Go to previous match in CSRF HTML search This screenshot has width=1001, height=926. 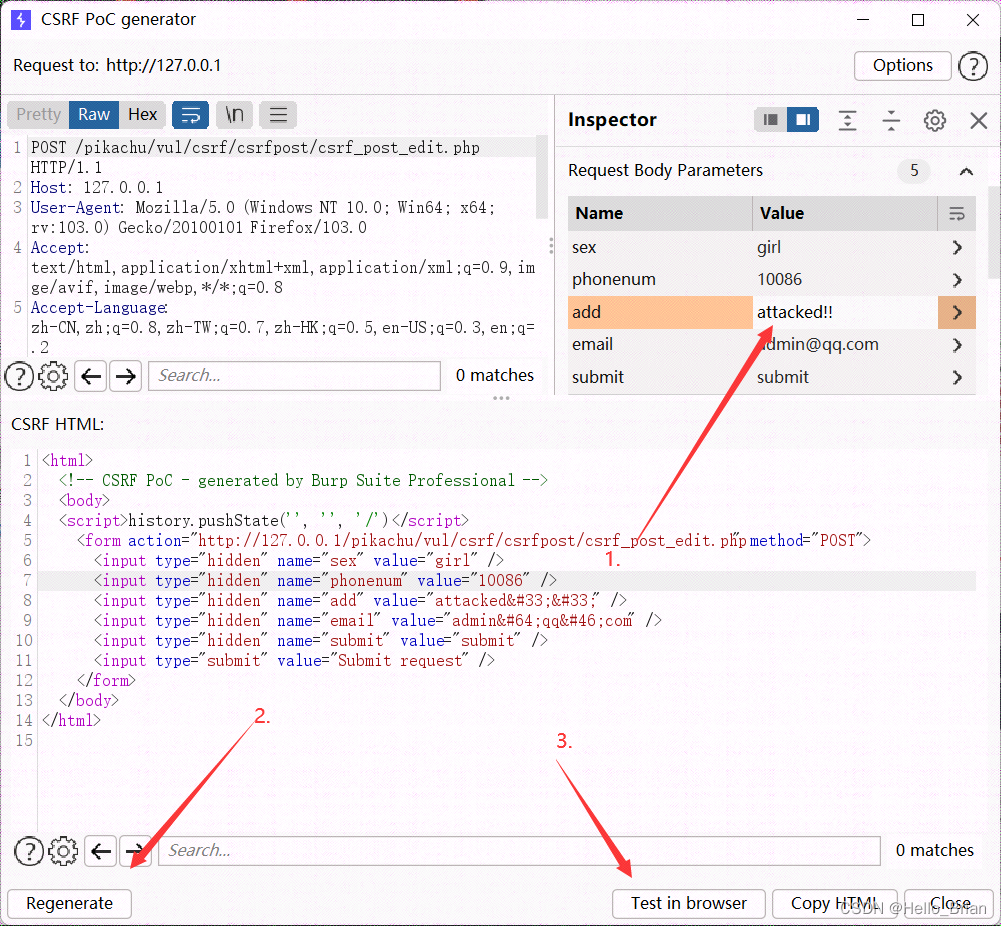[x=101, y=851]
